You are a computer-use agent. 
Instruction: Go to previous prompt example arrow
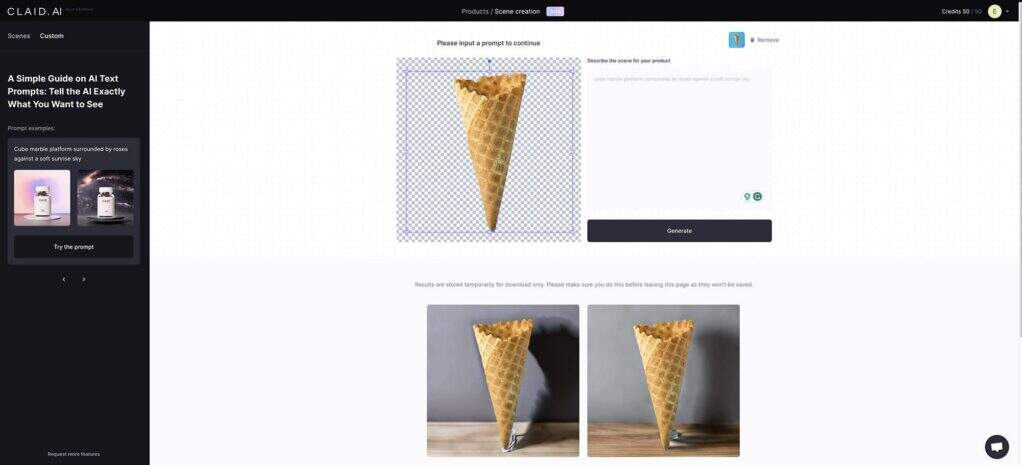[x=64, y=279]
